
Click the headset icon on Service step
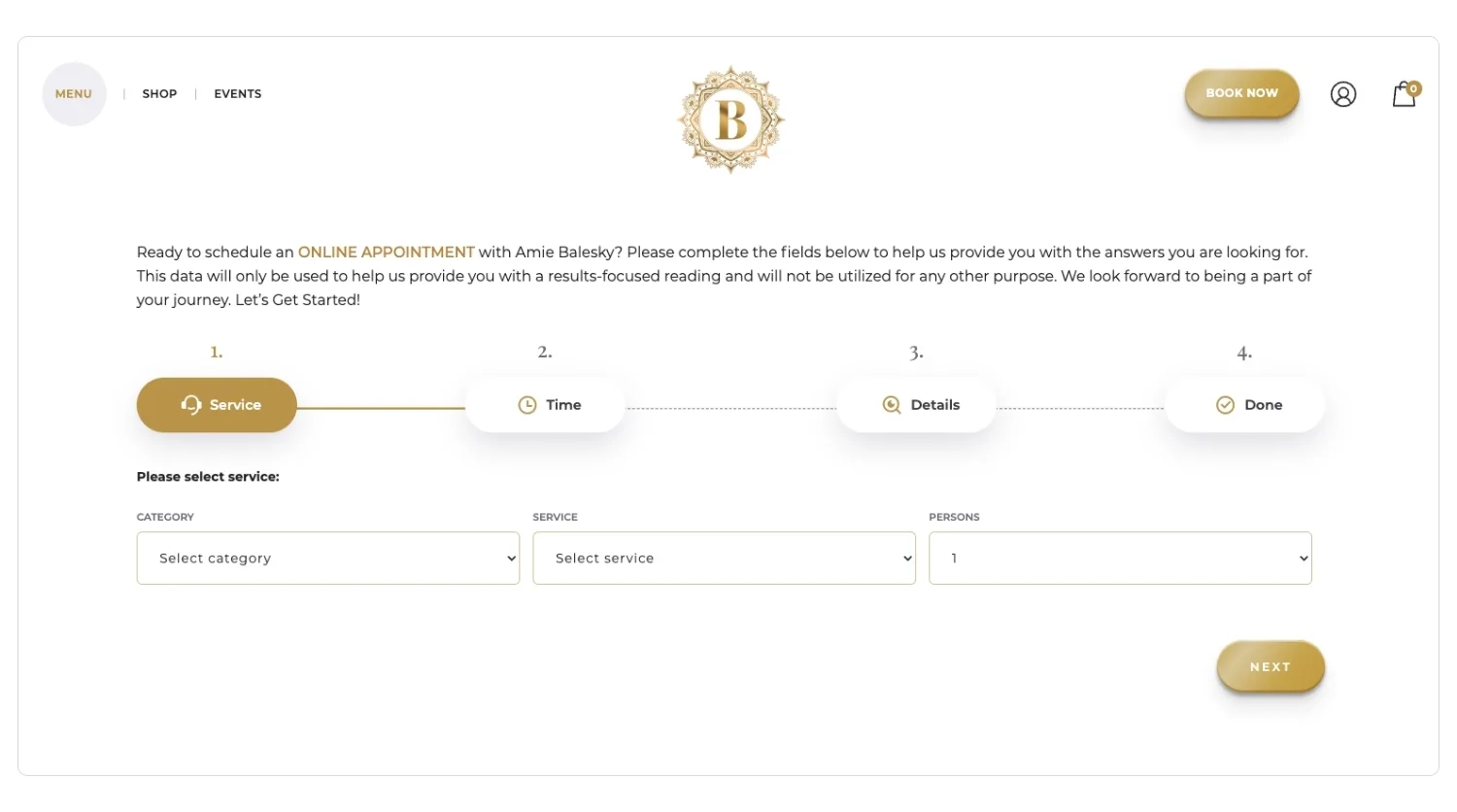[191, 404]
